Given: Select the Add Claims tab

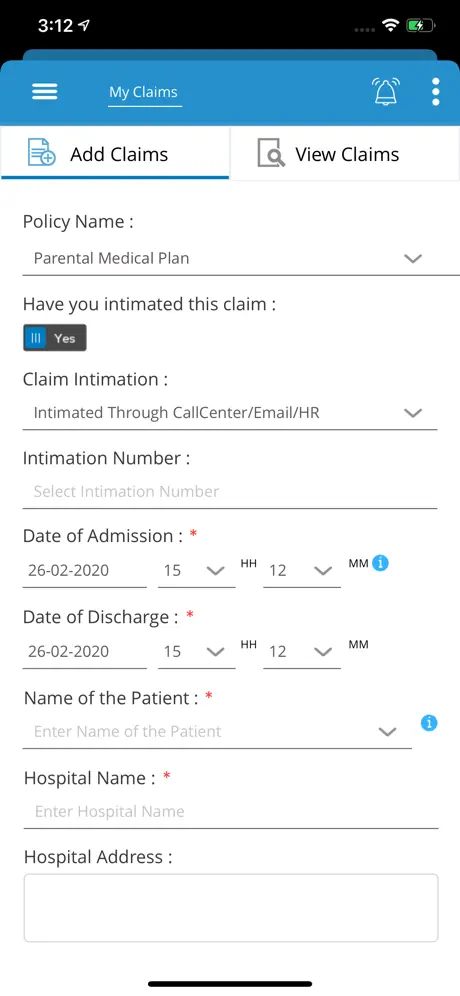Looking at the screenshot, I should click(x=115, y=154).
